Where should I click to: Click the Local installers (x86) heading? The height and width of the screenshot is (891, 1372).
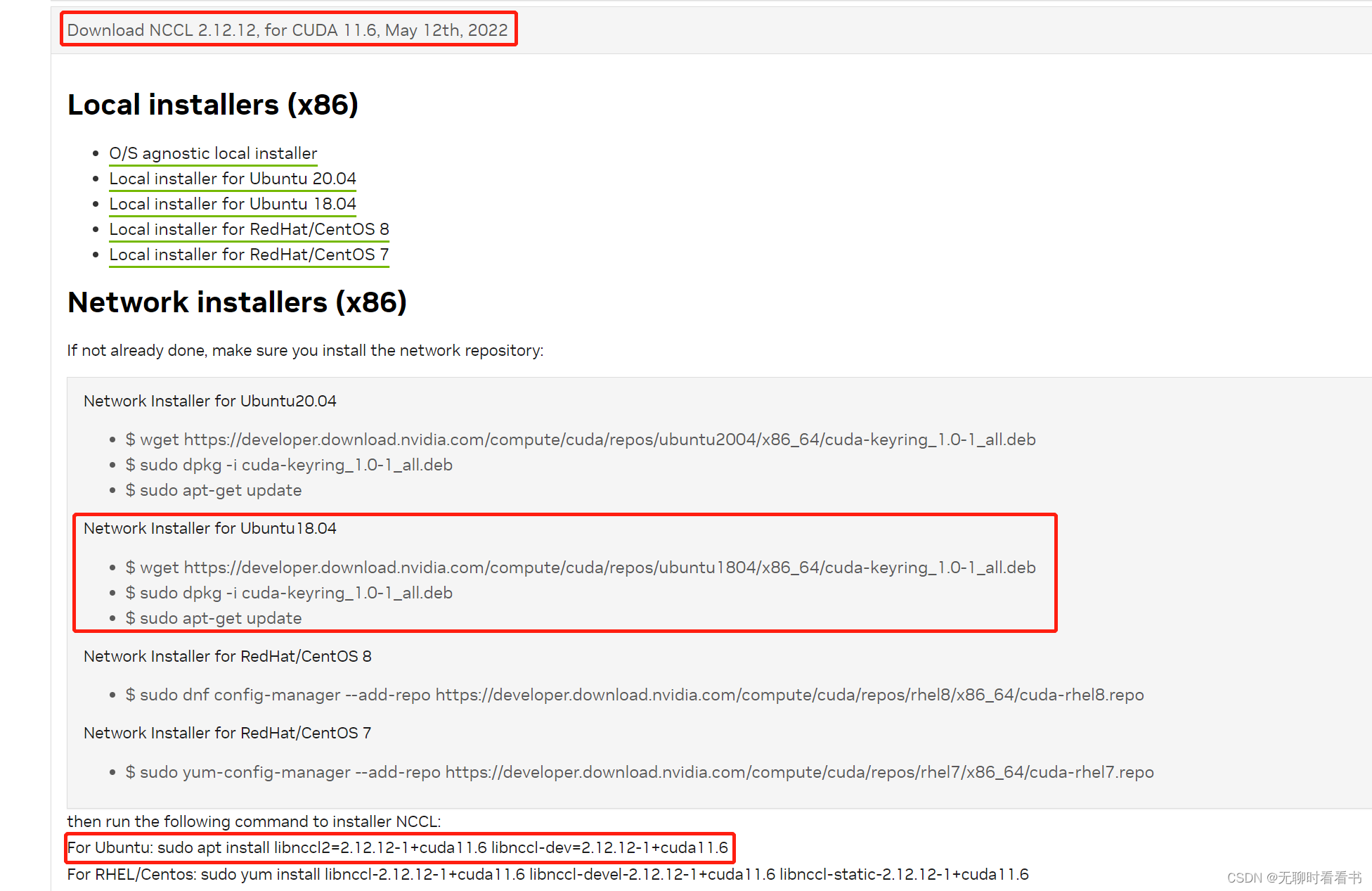click(x=213, y=105)
